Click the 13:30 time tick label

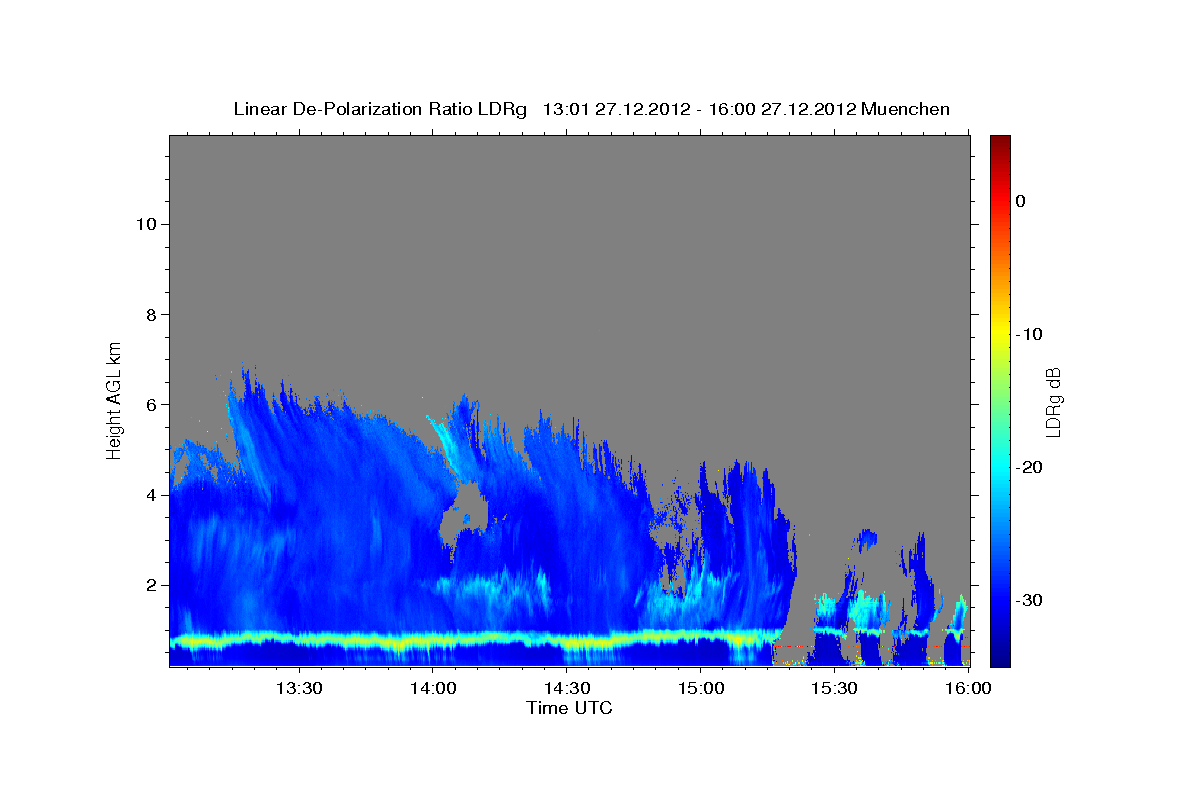[x=298, y=688]
